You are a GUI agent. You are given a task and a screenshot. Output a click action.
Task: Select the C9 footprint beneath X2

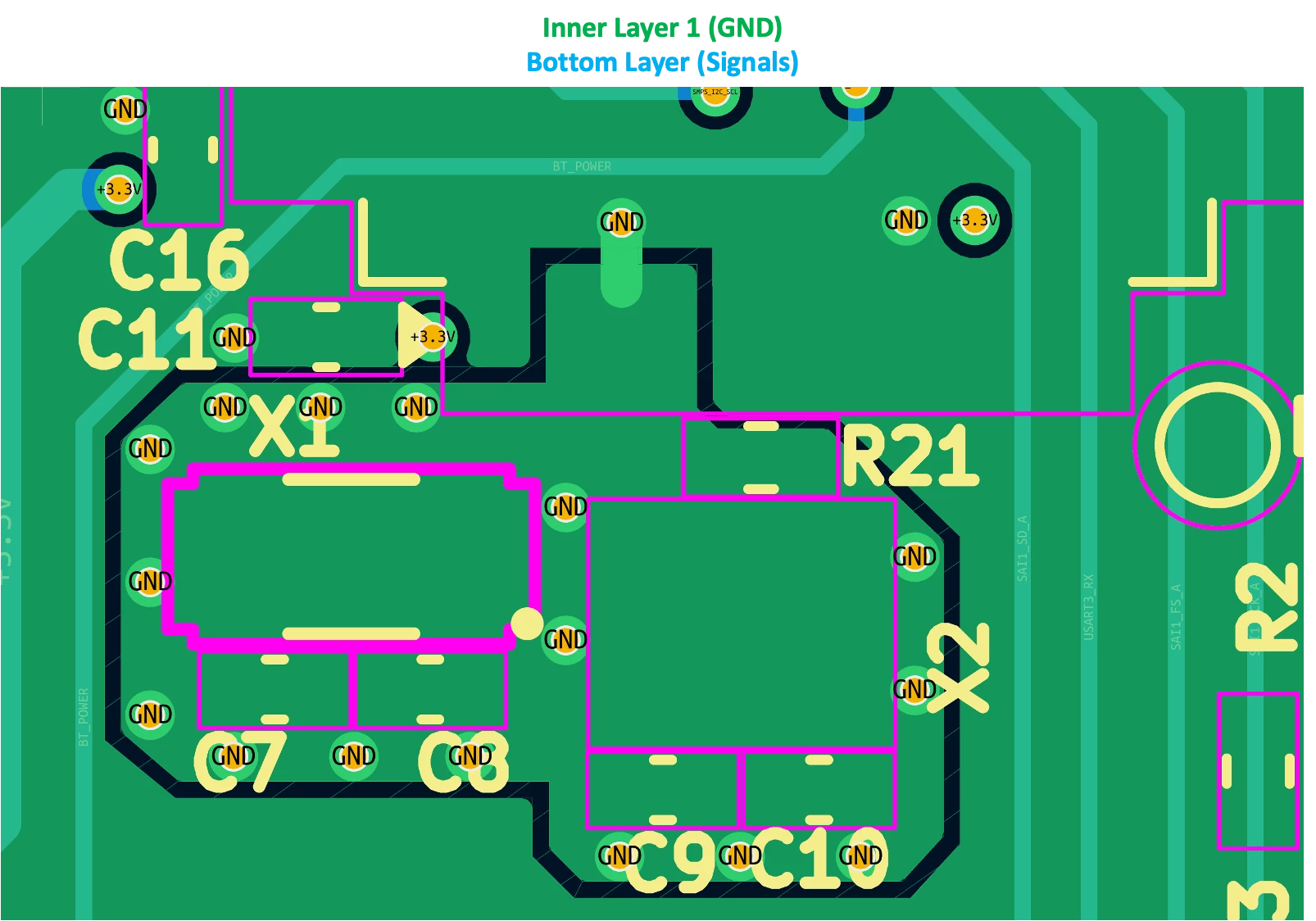(663, 789)
